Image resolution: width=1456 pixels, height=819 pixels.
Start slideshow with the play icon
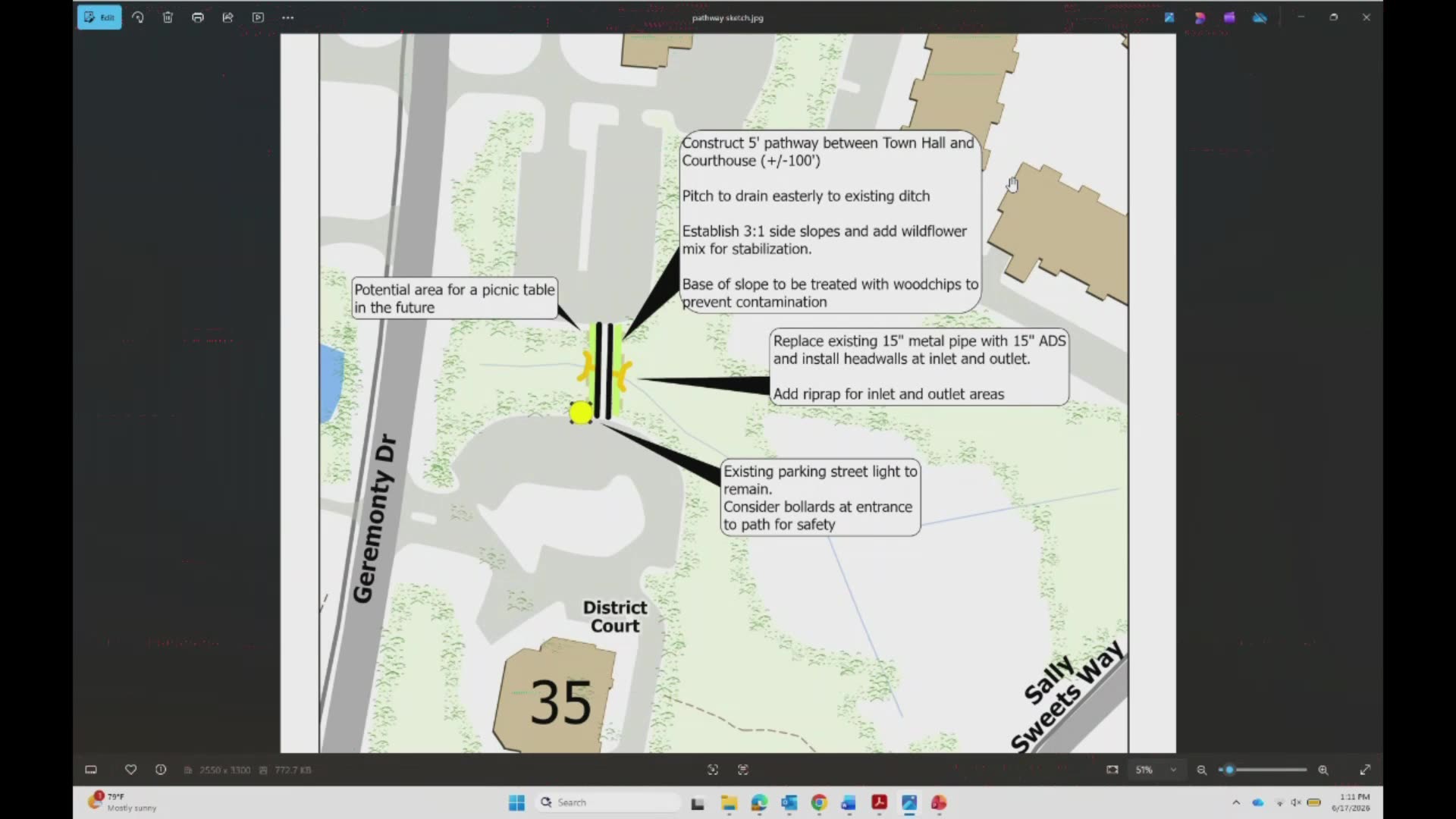point(258,17)
